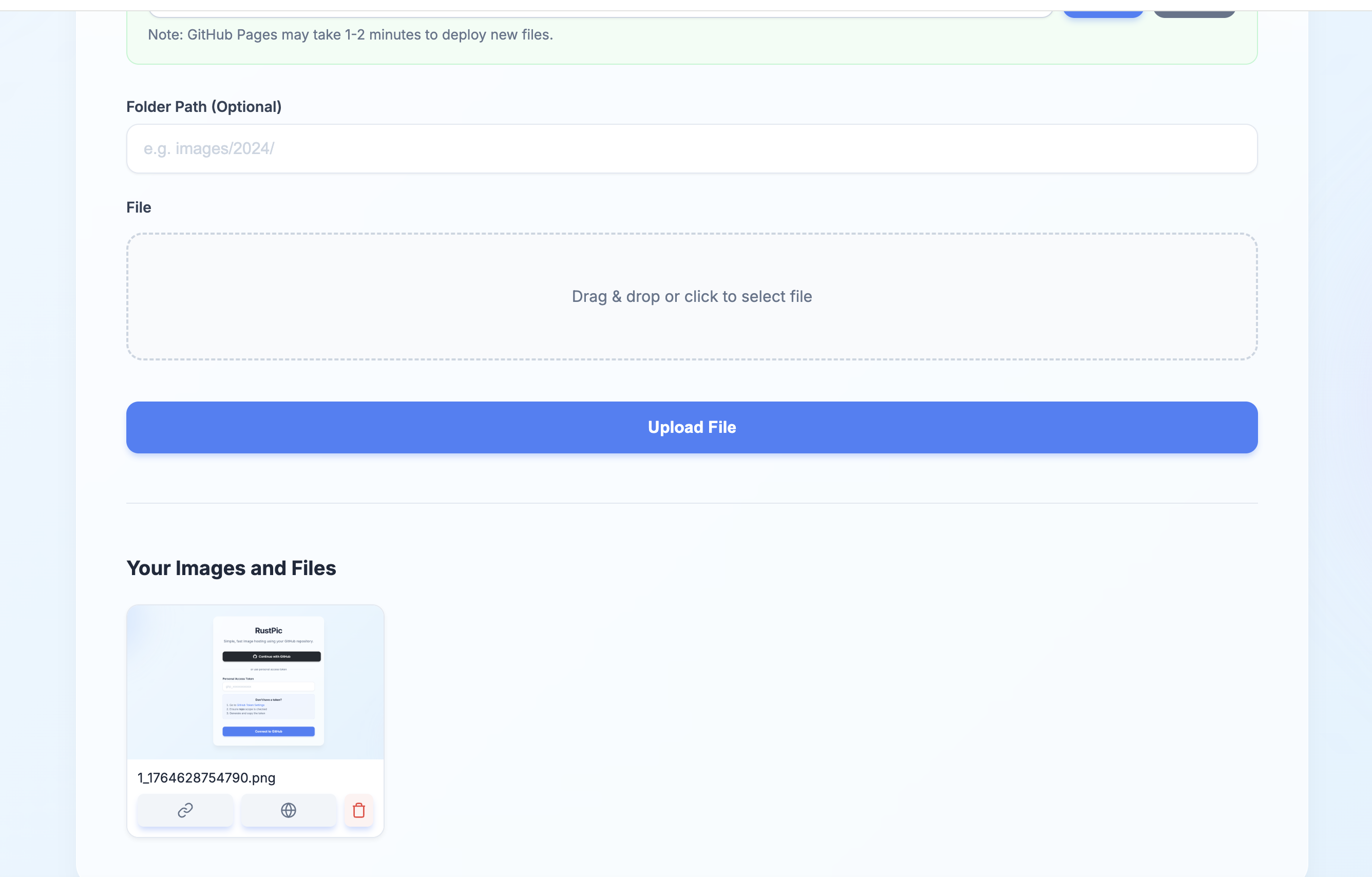Click the partially visible gray button at top
Image resolution: width=1372 pixels, height=877 pixels.
point(1194,13)
